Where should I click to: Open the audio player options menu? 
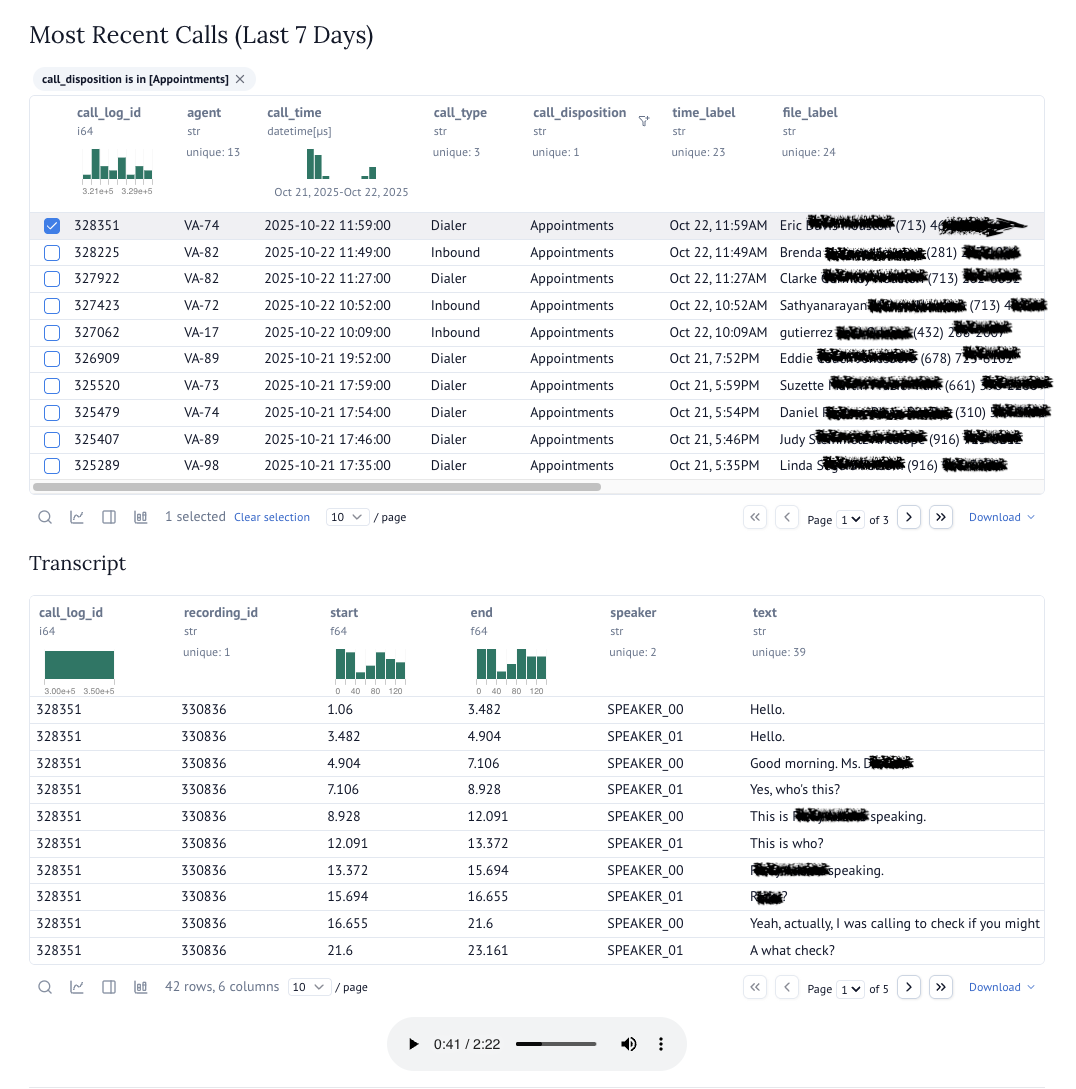661,1043
